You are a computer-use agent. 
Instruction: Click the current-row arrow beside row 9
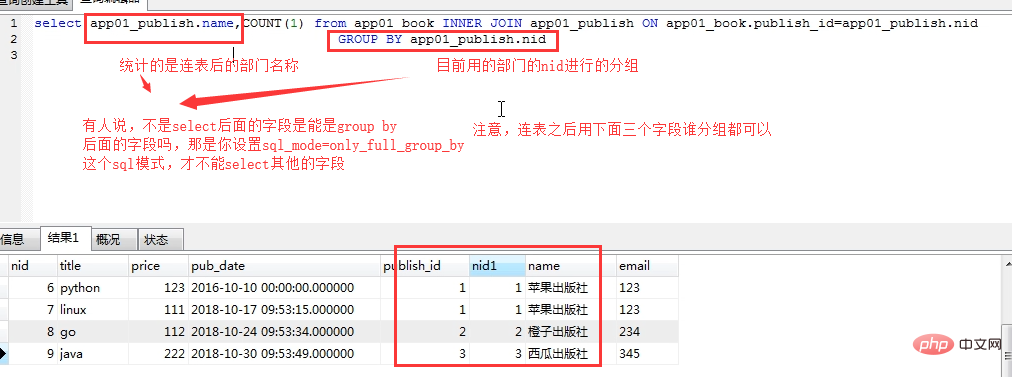pyautogui.click(x=3, y=354)
